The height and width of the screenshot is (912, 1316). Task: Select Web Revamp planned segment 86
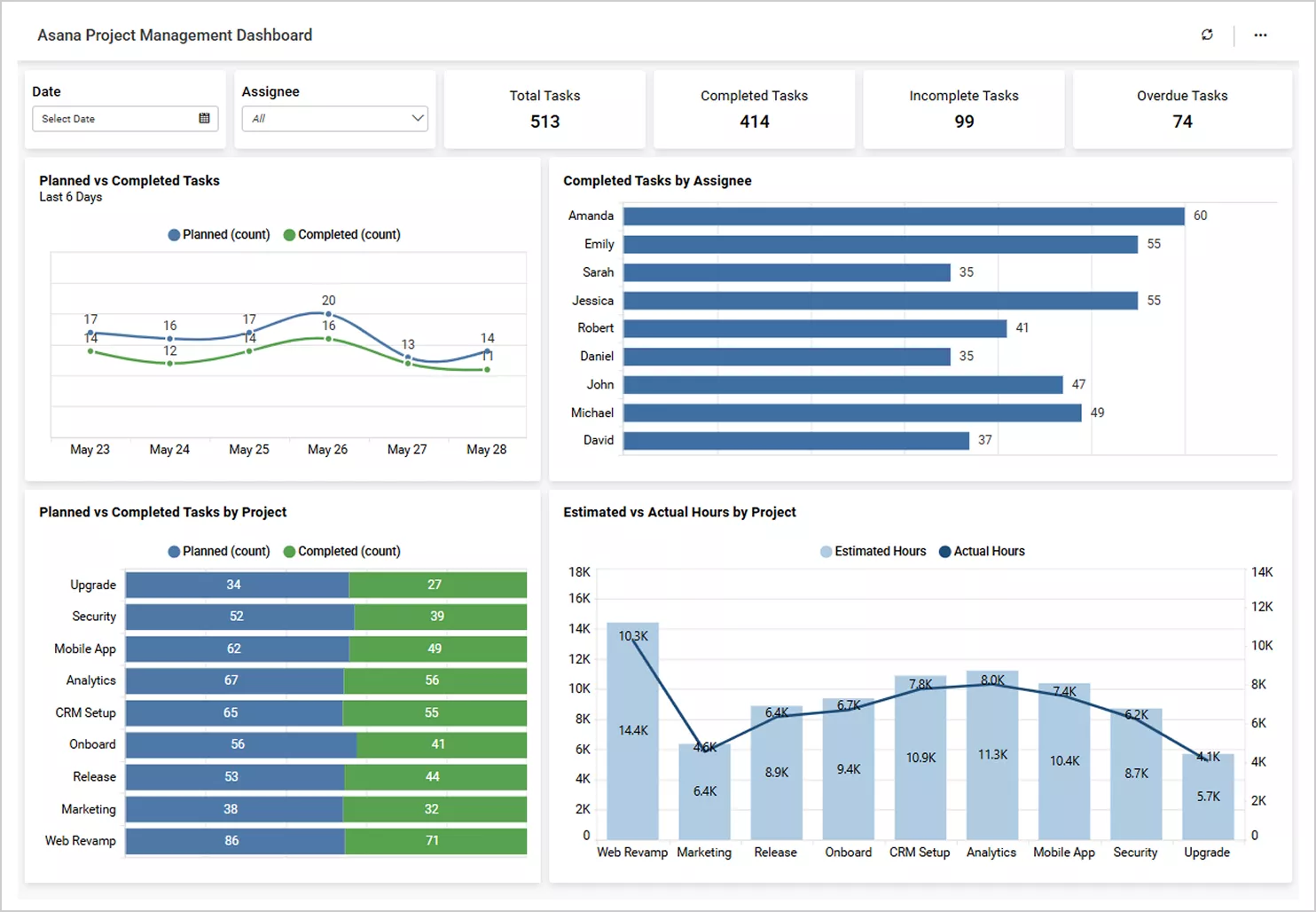coord(235,841)
